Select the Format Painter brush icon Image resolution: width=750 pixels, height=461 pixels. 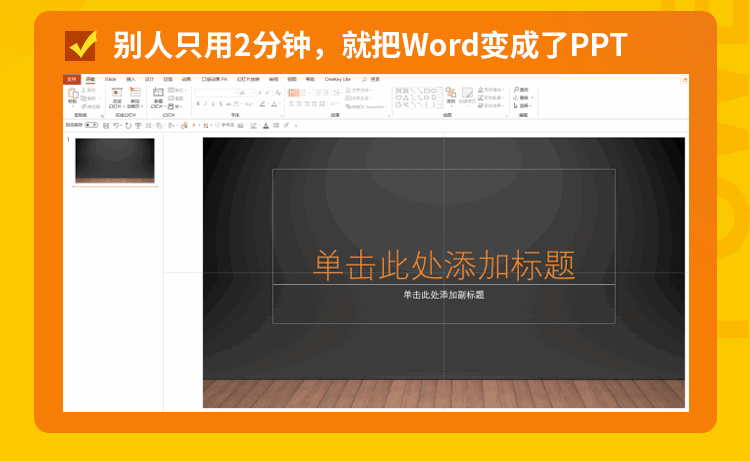pos(84,107)
